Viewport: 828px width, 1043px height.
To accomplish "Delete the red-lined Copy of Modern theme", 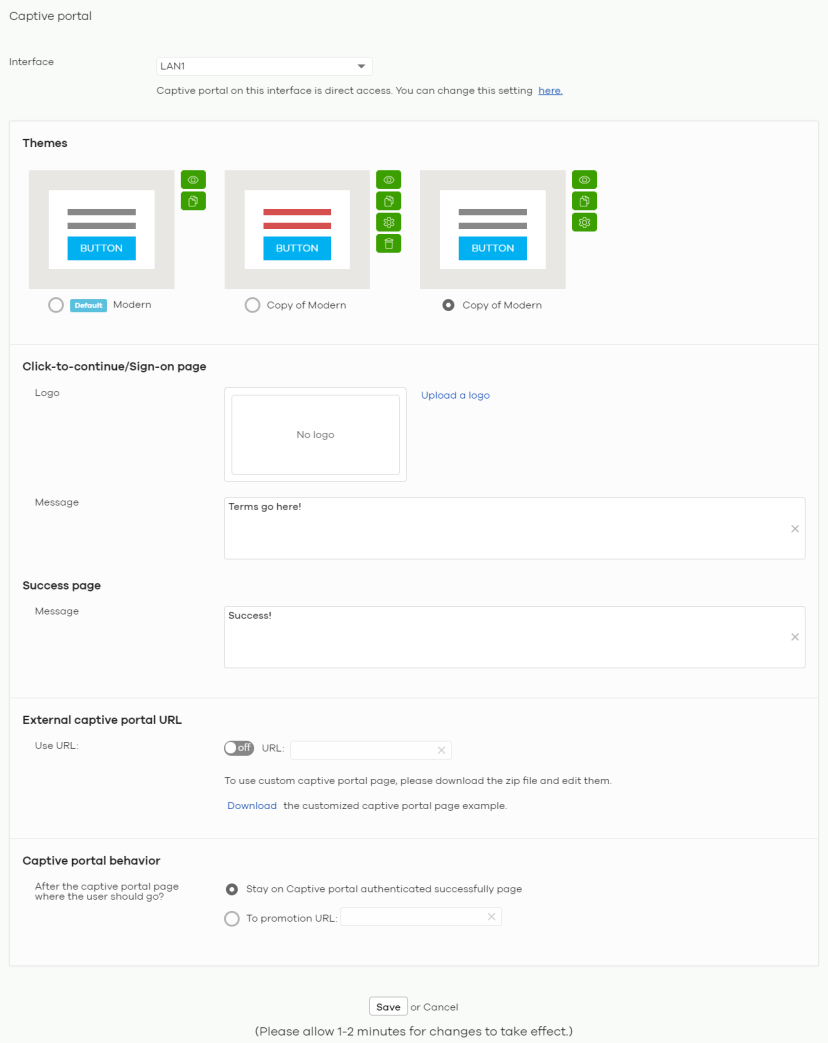I will 389,243.
